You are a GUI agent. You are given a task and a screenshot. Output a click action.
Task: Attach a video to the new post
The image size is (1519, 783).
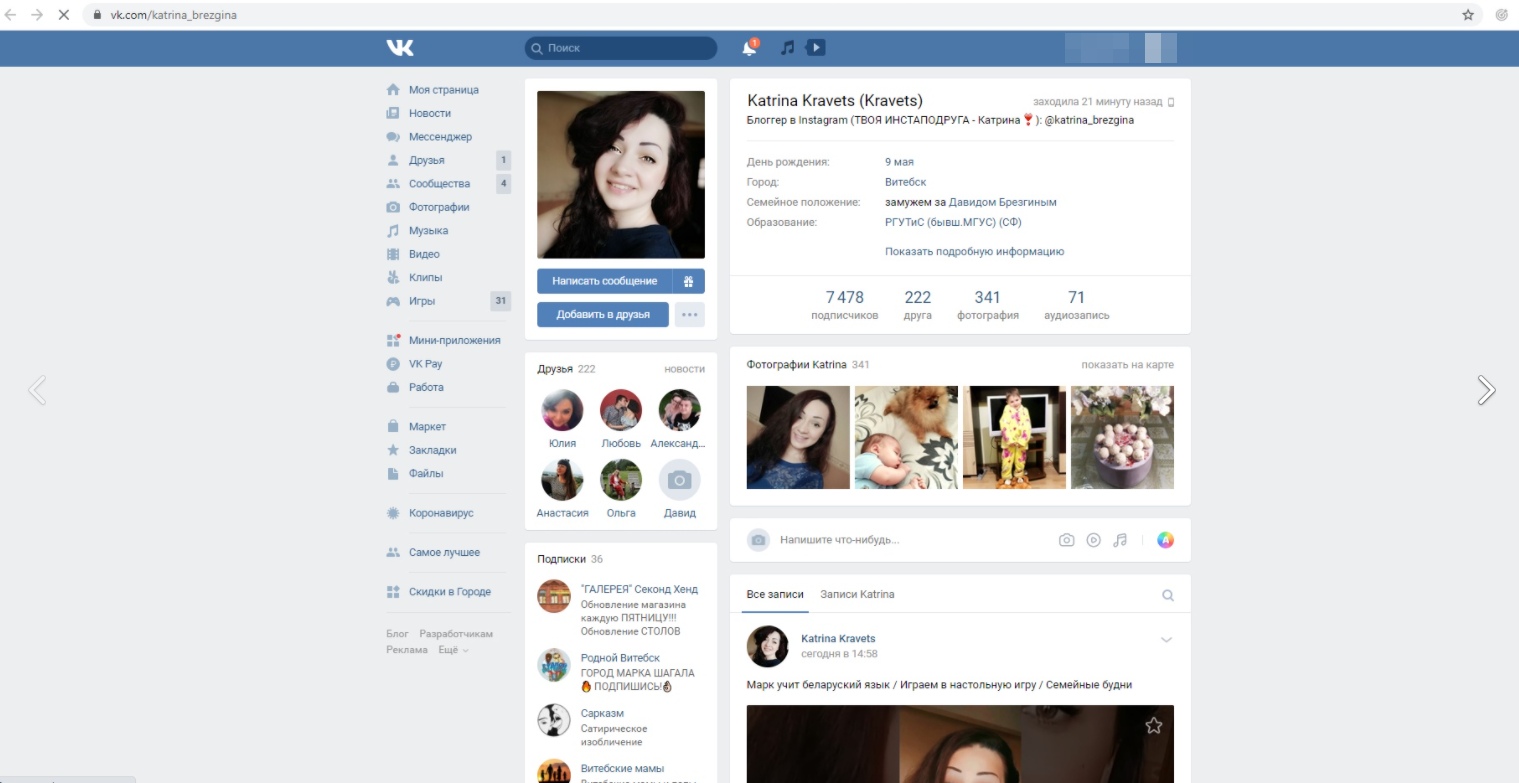pos(1094,540)
